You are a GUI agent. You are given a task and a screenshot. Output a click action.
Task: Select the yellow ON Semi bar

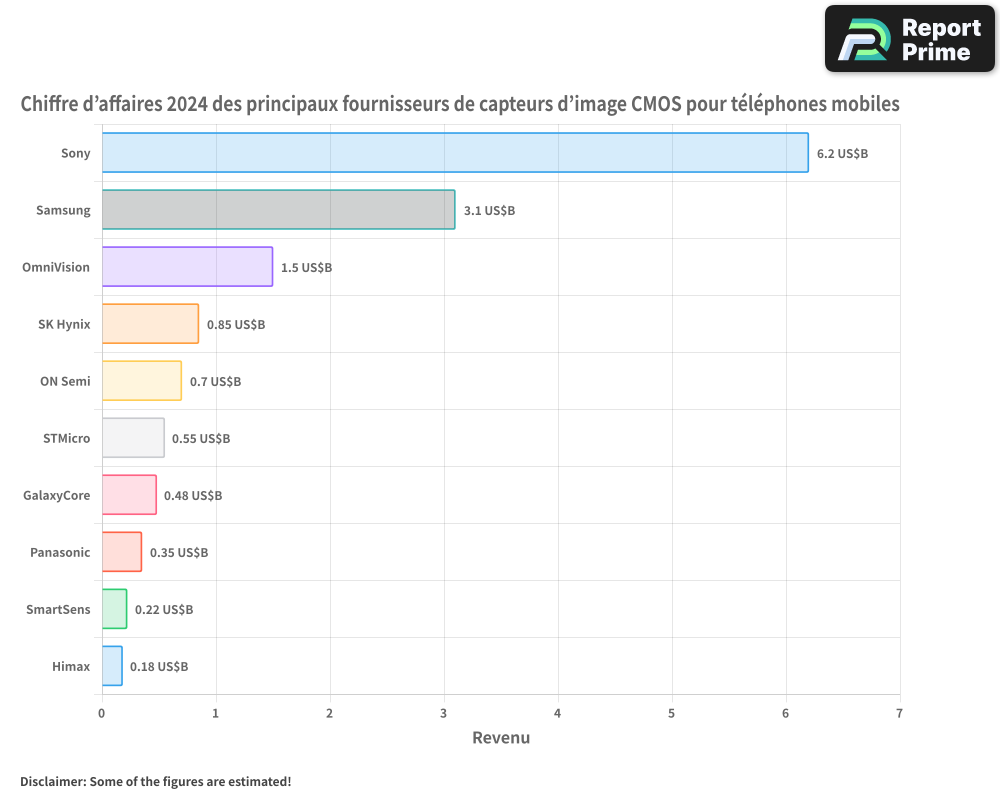(141, 381)
